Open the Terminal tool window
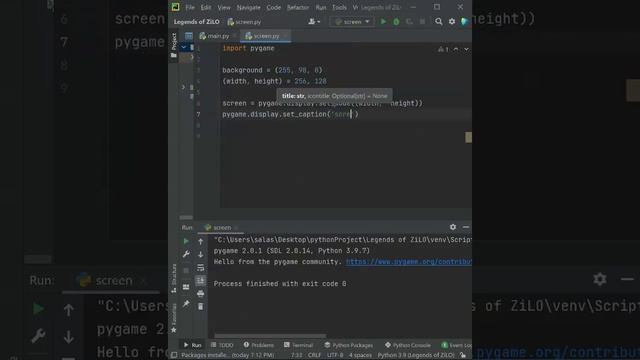This screenshot has height=360, width=640. point(298,345)
